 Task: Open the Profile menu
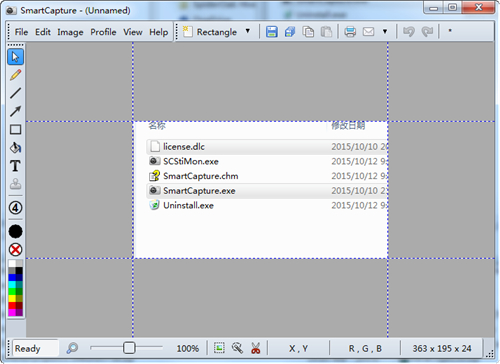[x=103, y=32]
